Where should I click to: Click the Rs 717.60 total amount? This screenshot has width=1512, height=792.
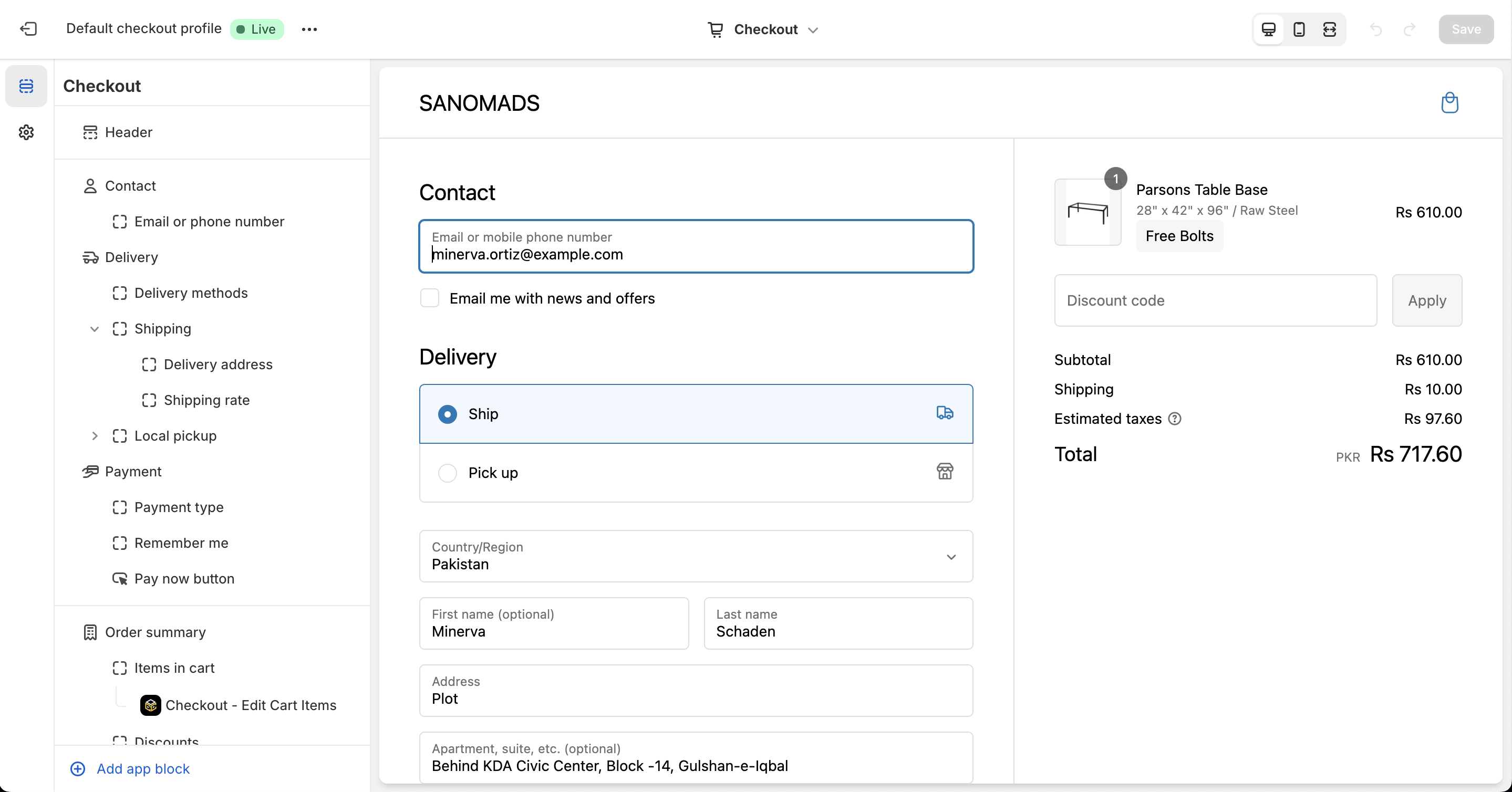[1416, 454]
